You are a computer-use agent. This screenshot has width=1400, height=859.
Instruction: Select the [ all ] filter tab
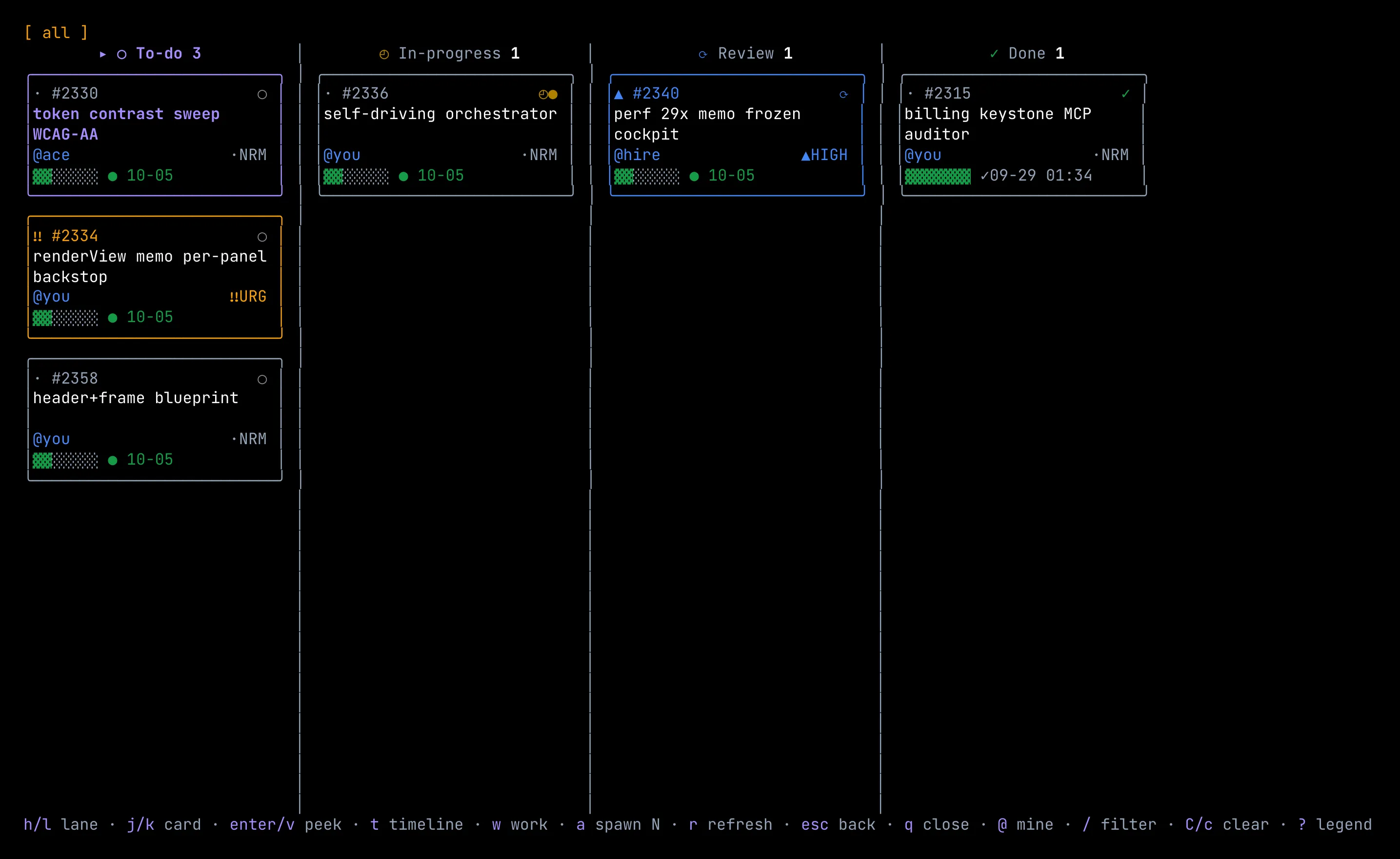point(56,33)
